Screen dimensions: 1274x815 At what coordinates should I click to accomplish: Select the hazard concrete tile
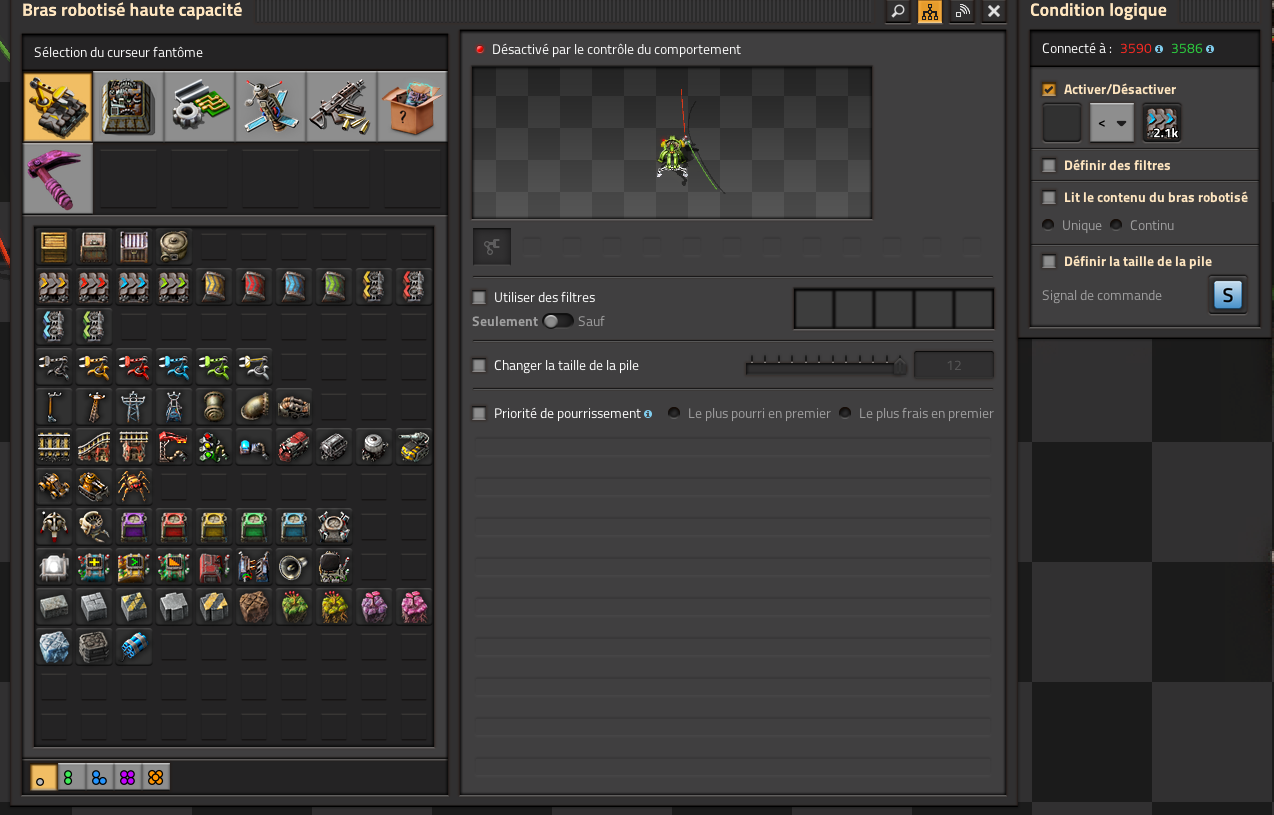pos(134,606)
